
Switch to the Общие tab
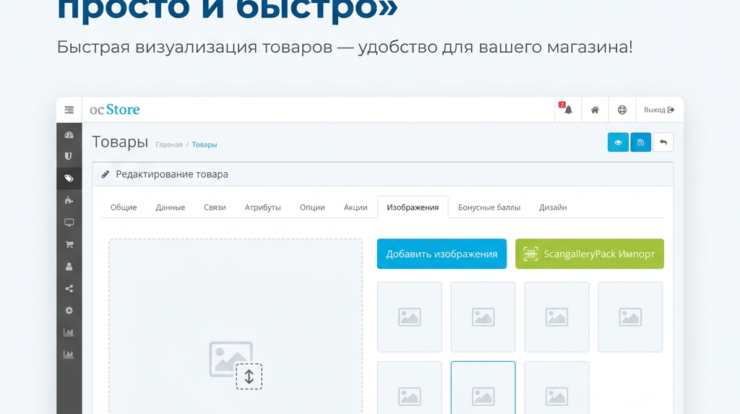[x=124, y=207]
